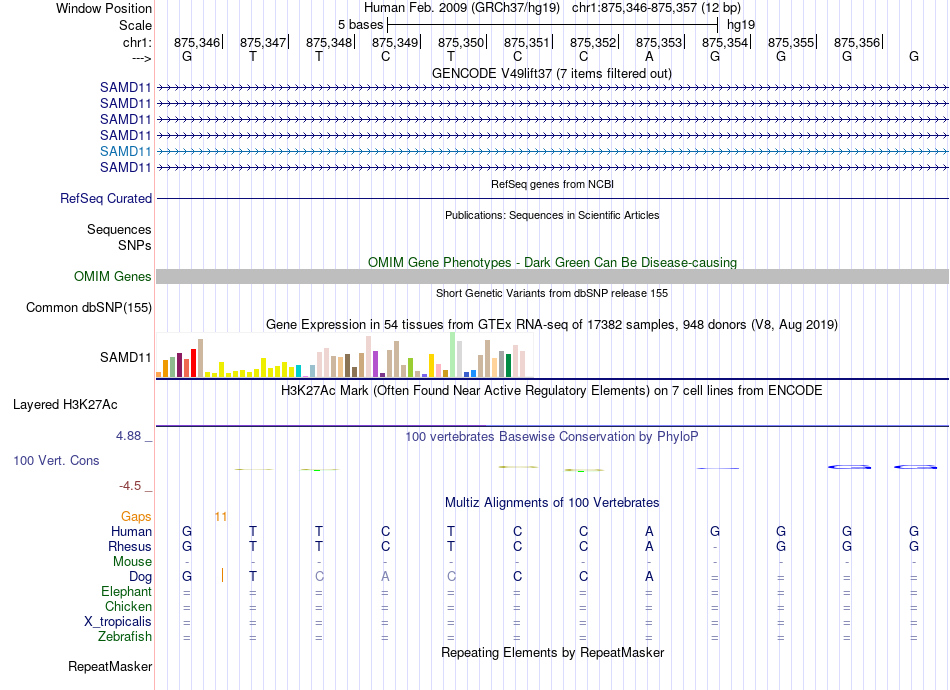Click the Dog species label
The height and width of the screenshot is (690, 950).
140,577
